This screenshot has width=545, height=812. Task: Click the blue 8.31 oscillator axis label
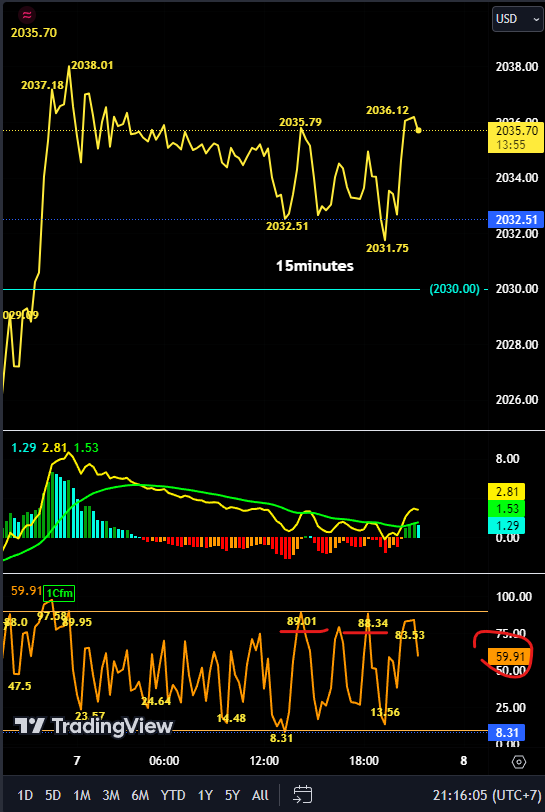pyautogui.click(x=507, y=732)
